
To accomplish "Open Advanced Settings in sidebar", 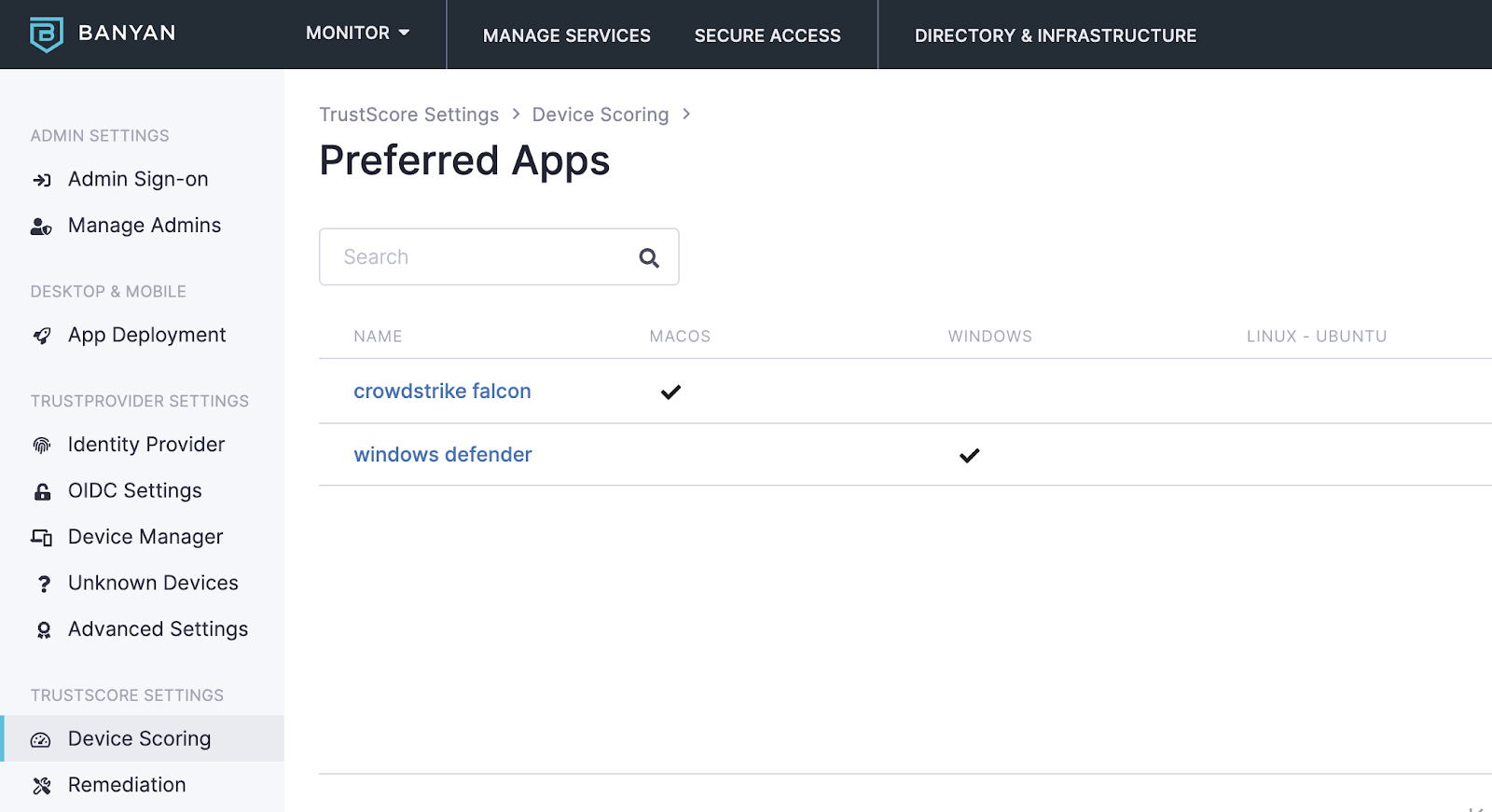I will click(159, 629).
